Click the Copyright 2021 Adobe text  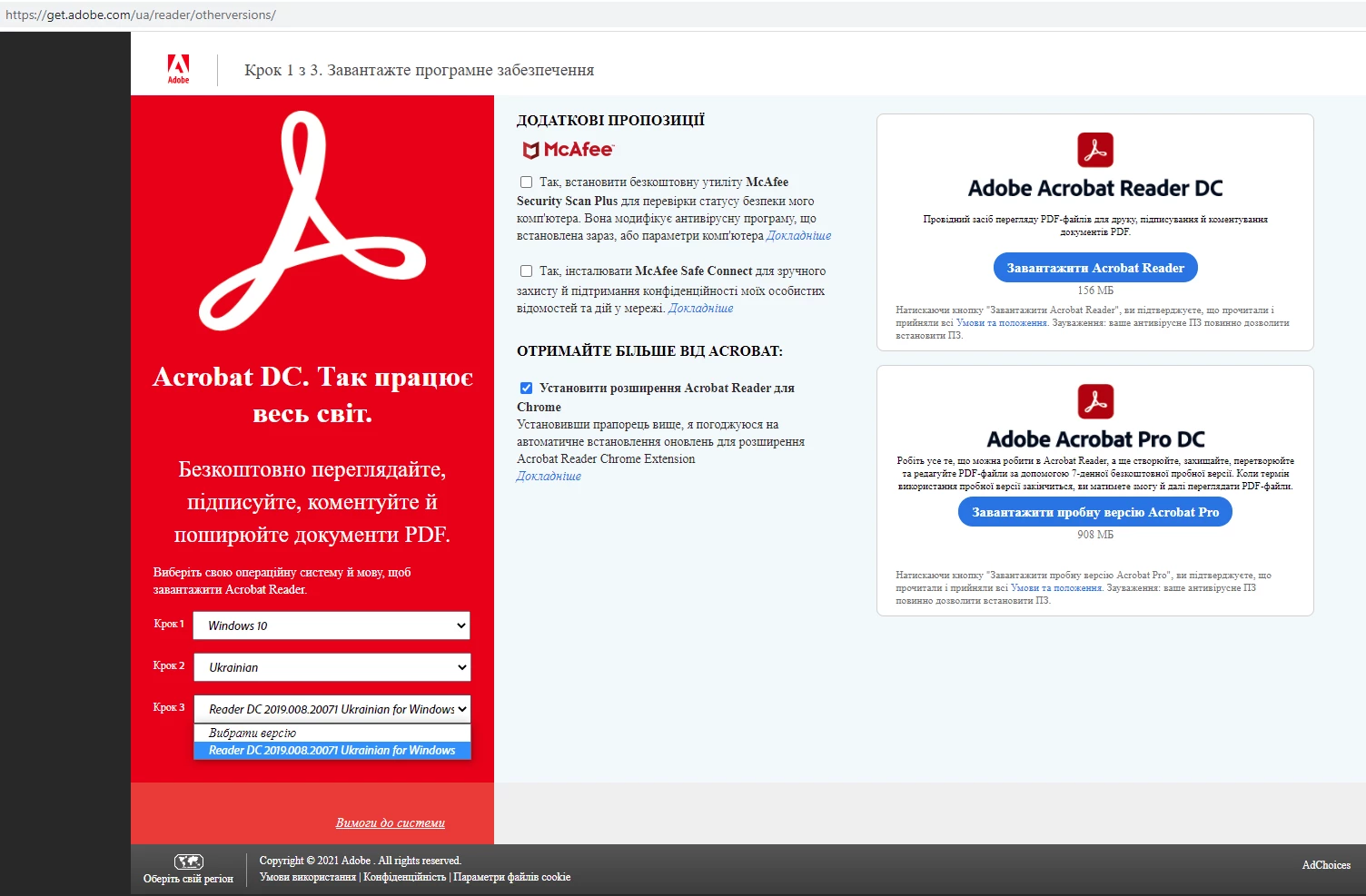coord(361,861)
